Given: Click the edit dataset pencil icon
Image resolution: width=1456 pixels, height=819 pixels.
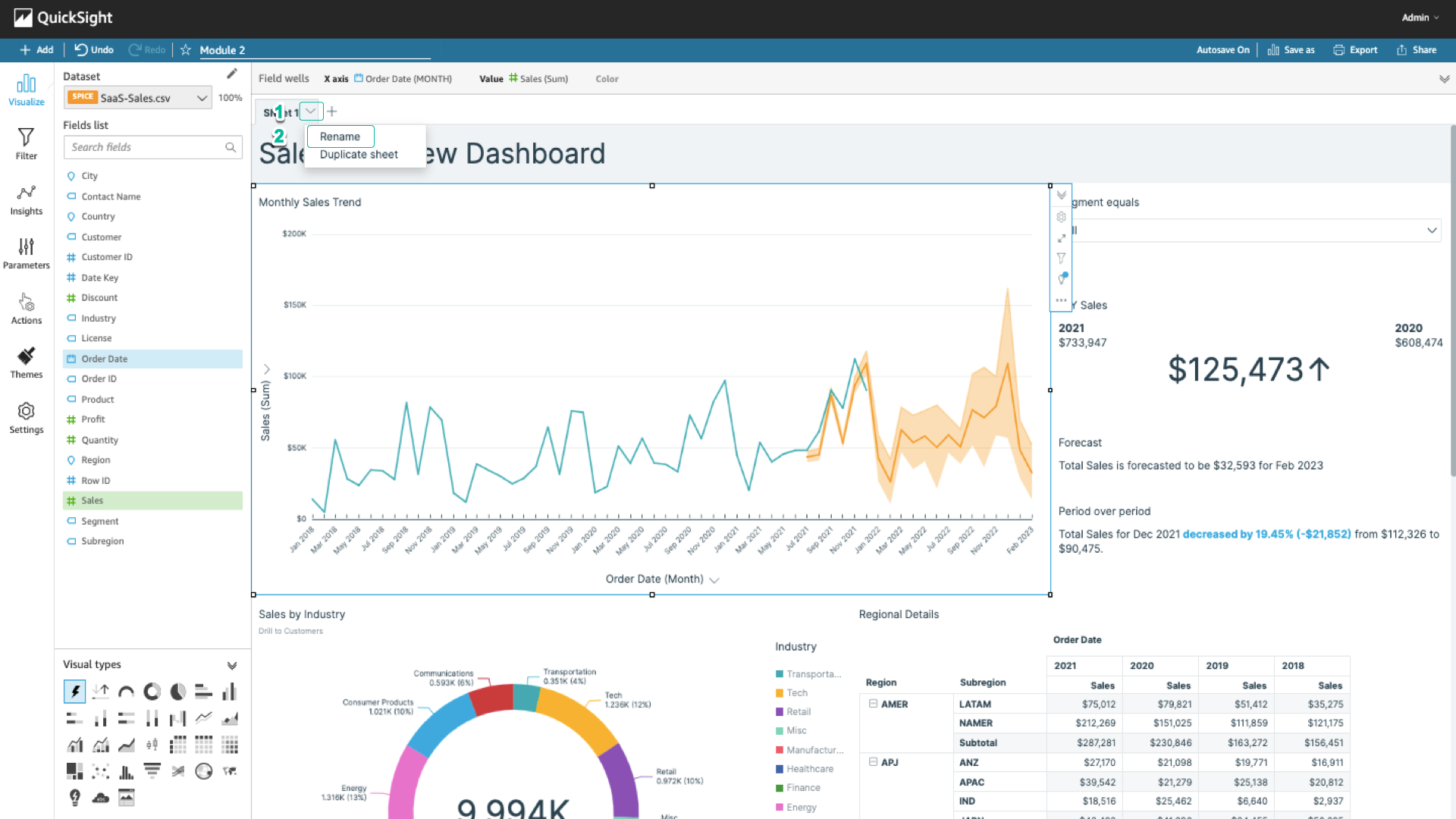Looking at the screenshot, I should click(232, 74).
